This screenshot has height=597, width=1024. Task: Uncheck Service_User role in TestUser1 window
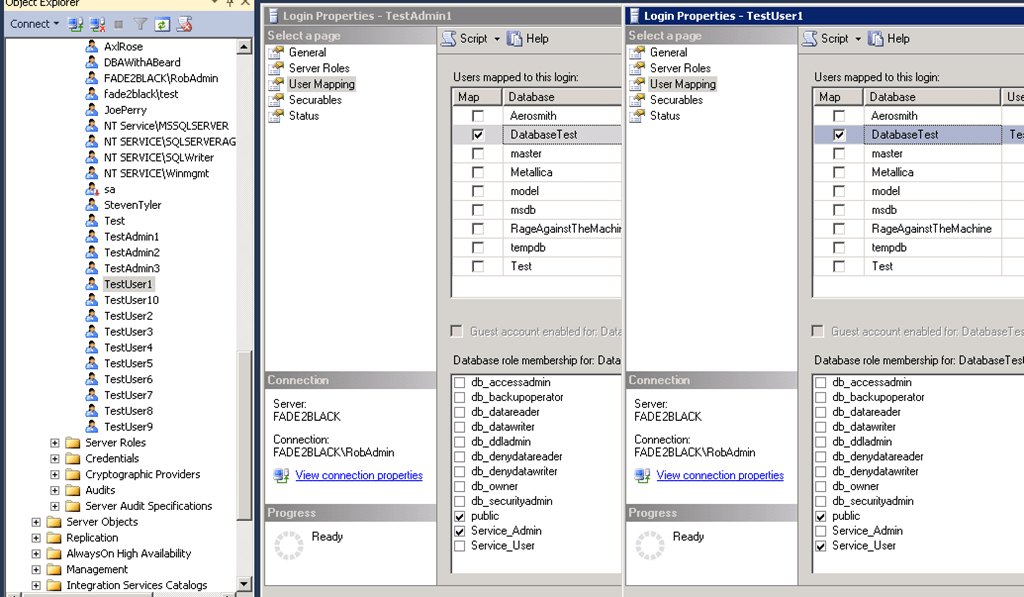[821, 546]
